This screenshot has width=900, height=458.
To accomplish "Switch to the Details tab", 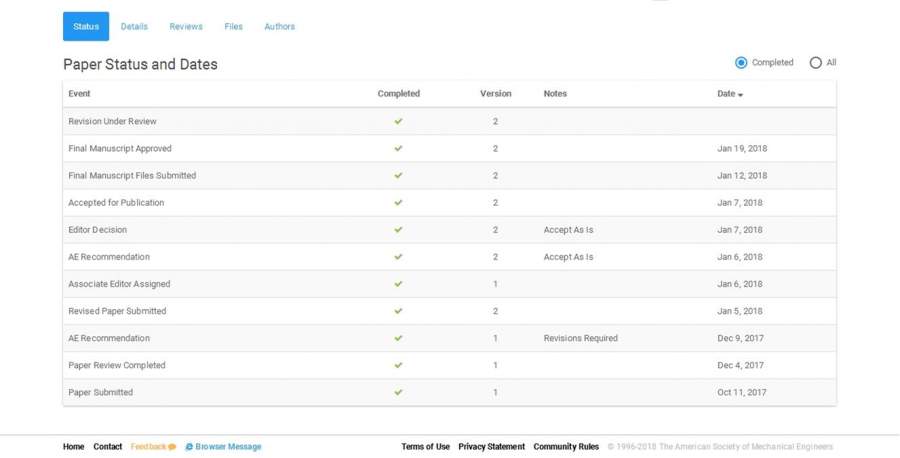I will click(x=134, y=27).
